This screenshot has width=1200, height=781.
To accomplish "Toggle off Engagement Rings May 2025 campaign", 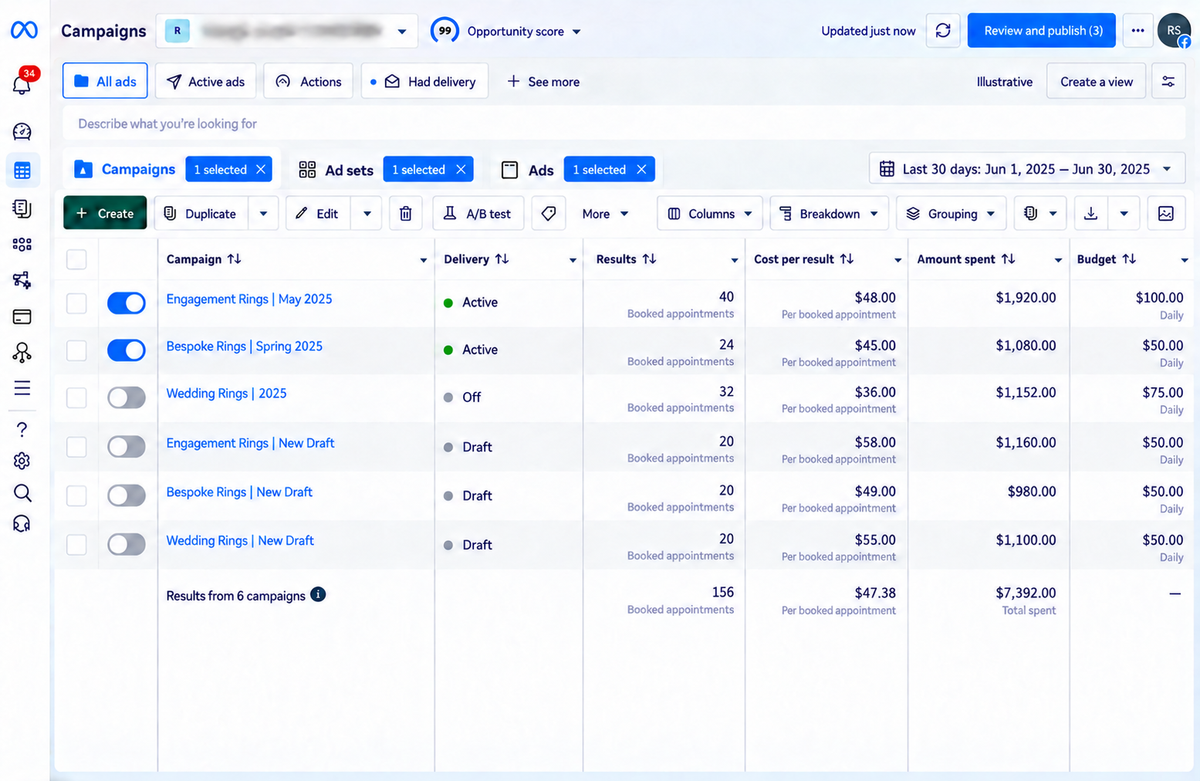I will pos(126,303).
